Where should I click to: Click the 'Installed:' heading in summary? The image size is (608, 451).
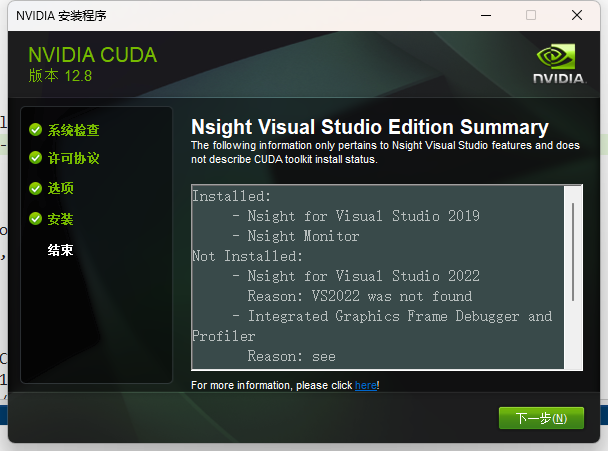click(231, 196)
